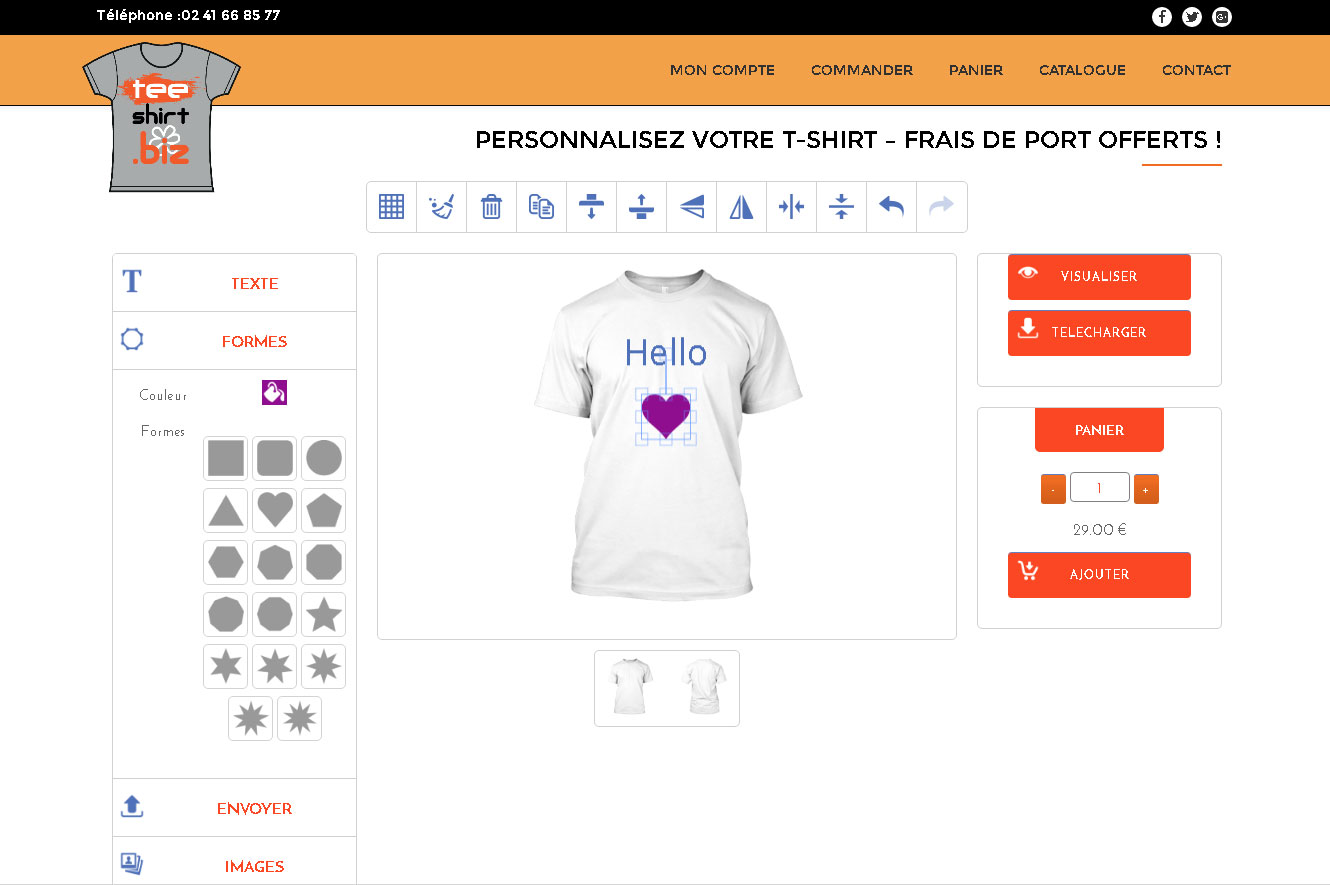Screen dimensions: 1330x885
Task: Click the clear-all broom icon
Action: [x=441, y=207]
